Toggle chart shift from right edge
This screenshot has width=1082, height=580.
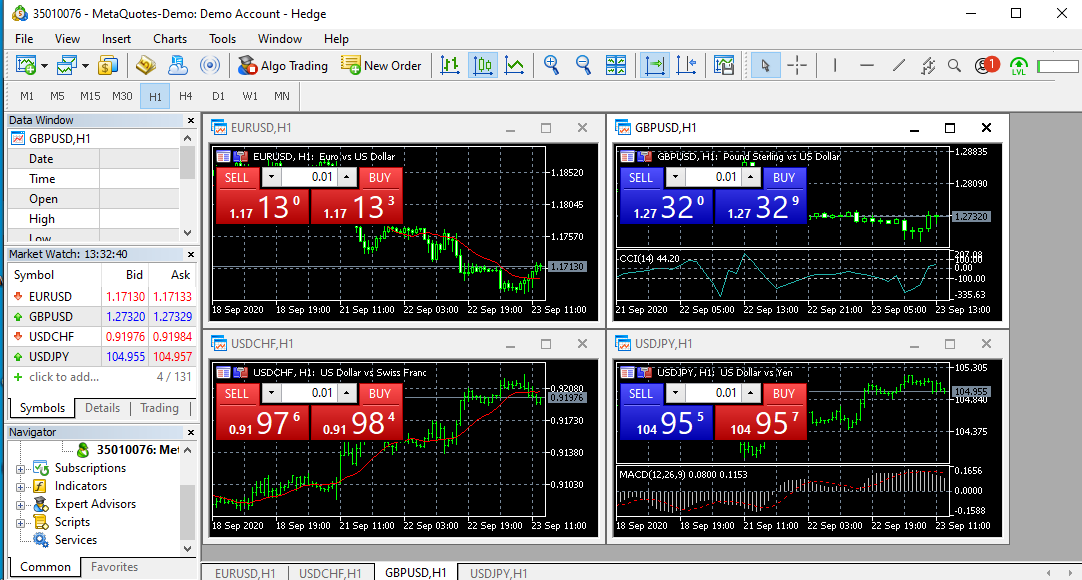tap(686, 66)
